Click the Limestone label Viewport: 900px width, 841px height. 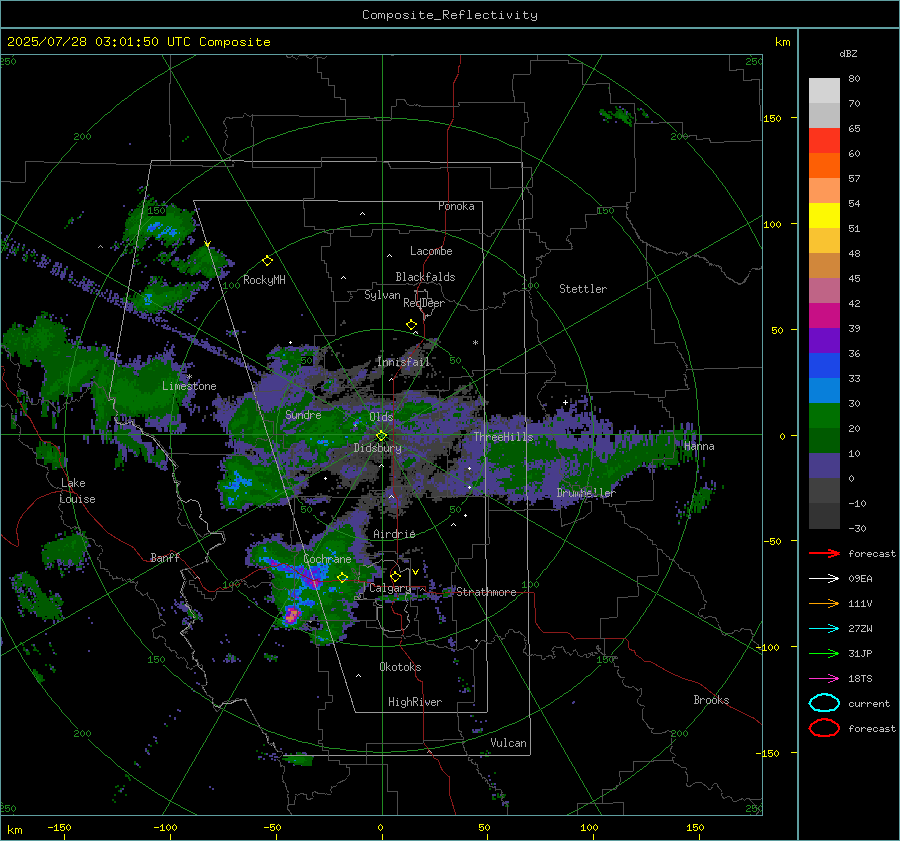(189, 386)
